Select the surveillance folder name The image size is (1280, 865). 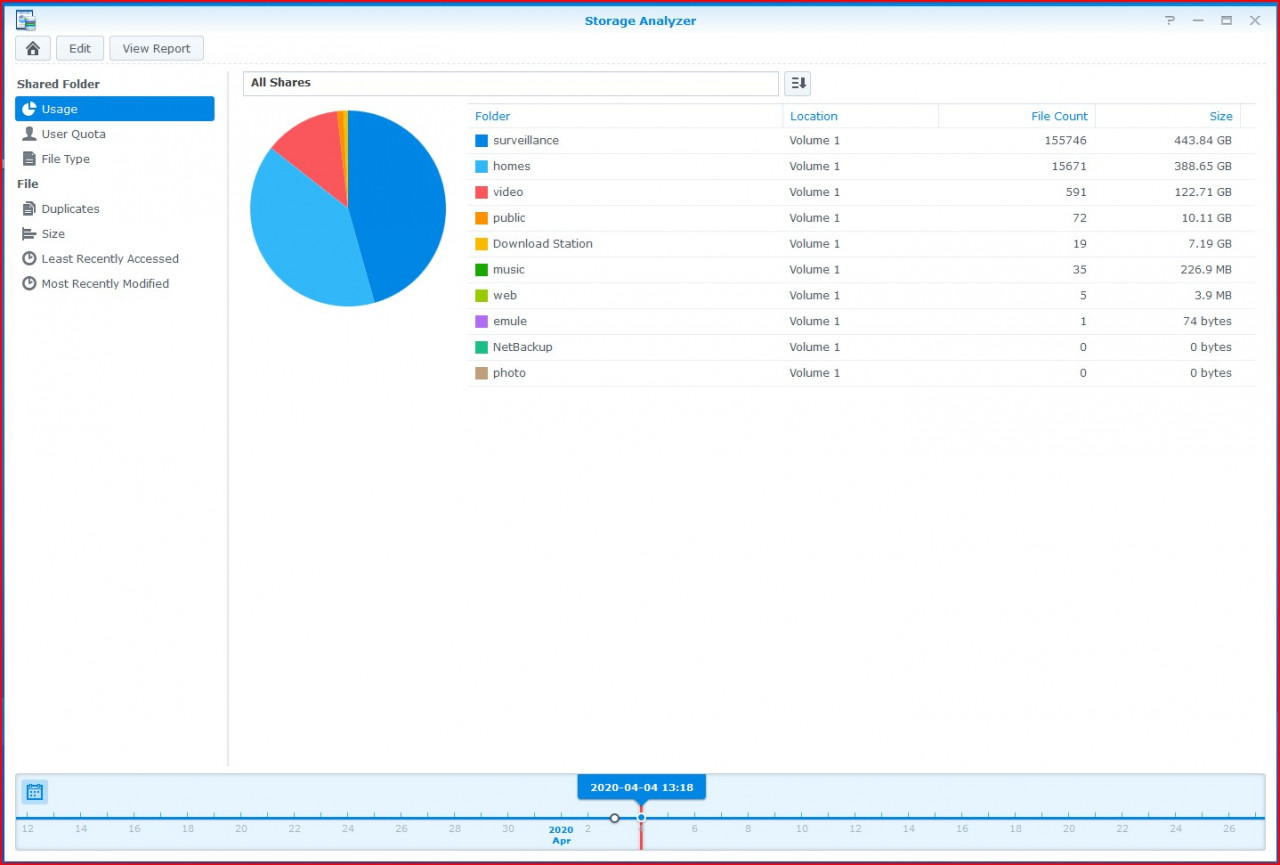(x=526, y=141)
